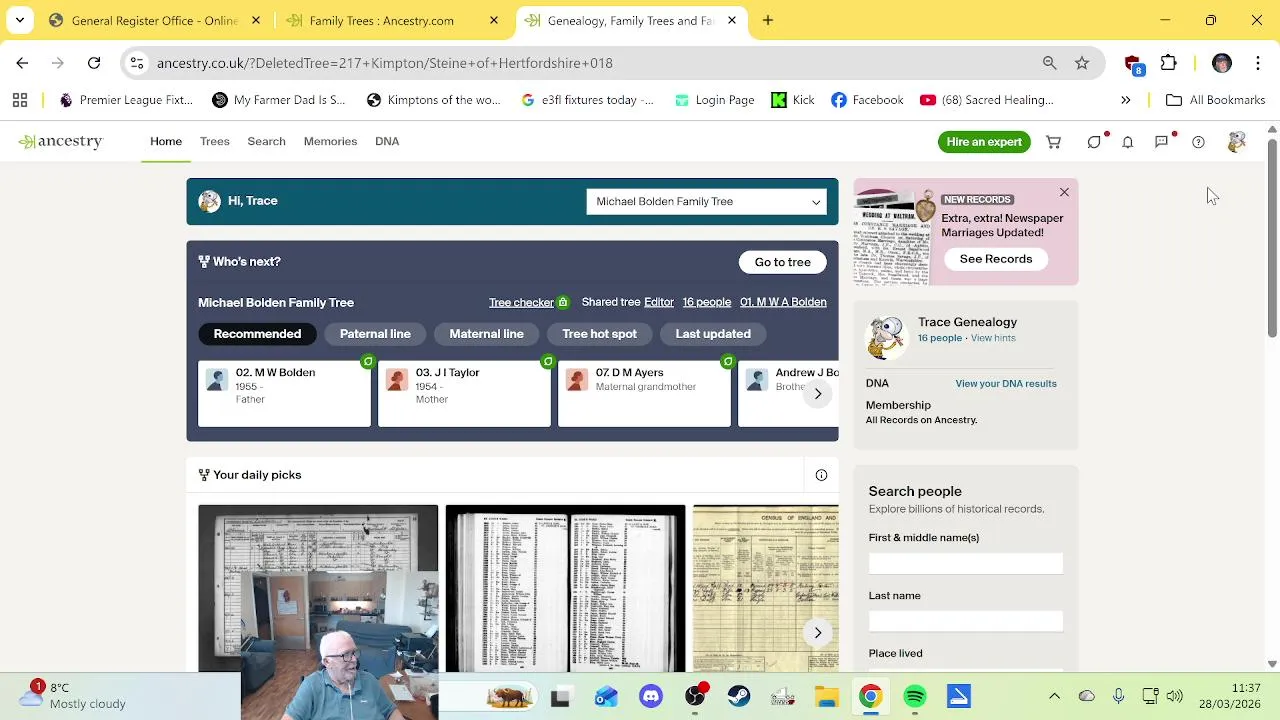Bookmark this page with the star icon
1280x720 pixels.
click(1082, 63)
